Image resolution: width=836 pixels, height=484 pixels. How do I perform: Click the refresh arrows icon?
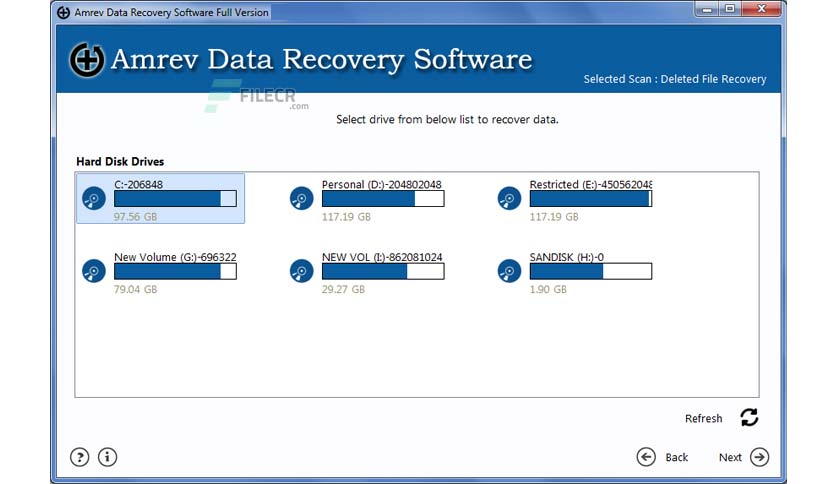[749, 417]
